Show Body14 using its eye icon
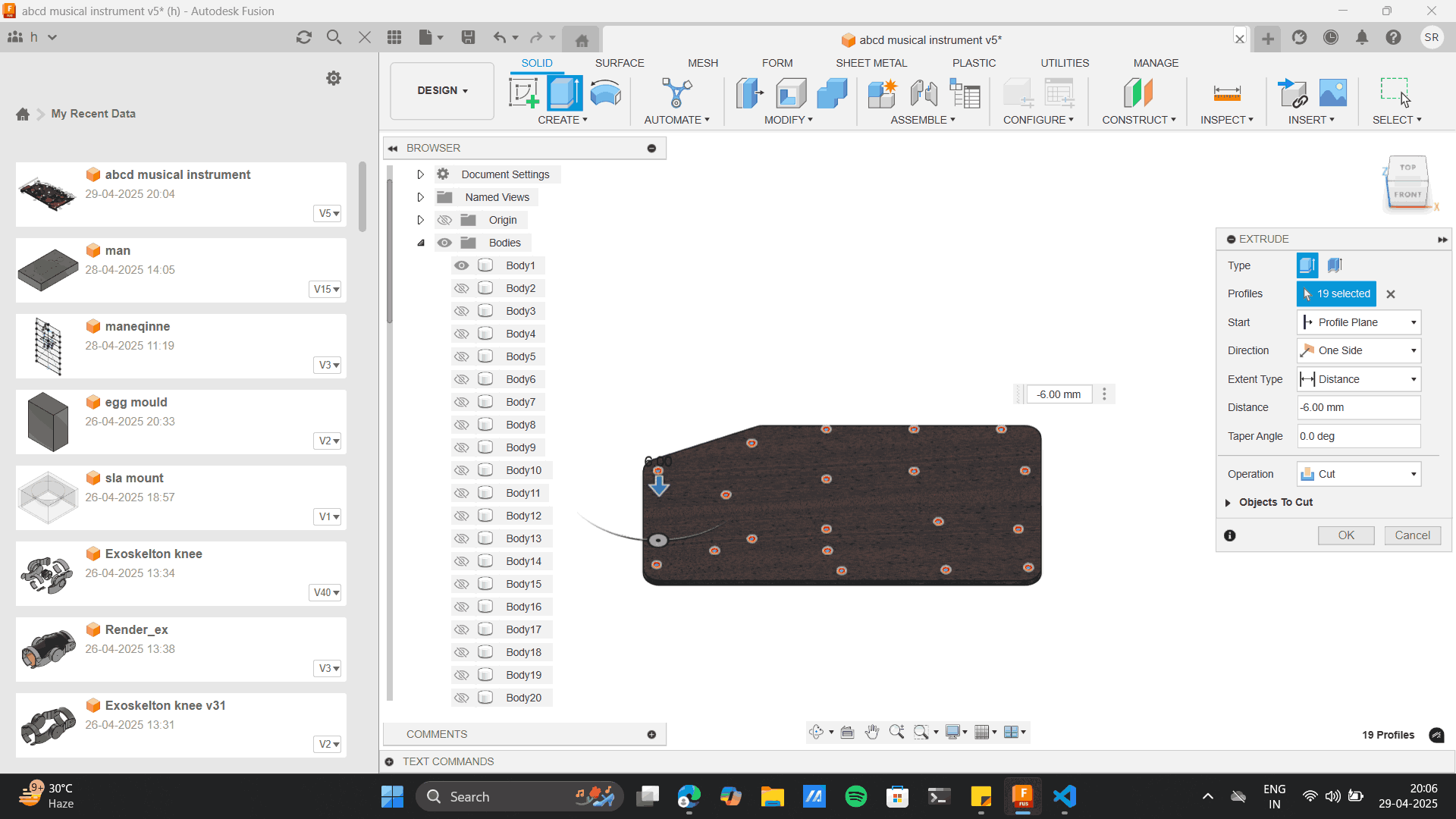The width and height of the screenshot is (1456, 819). coord(461,561)
